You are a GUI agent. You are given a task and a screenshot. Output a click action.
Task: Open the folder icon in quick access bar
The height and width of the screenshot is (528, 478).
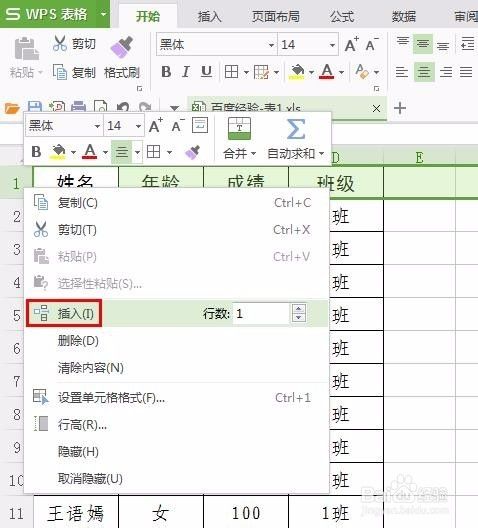(12, 108)
